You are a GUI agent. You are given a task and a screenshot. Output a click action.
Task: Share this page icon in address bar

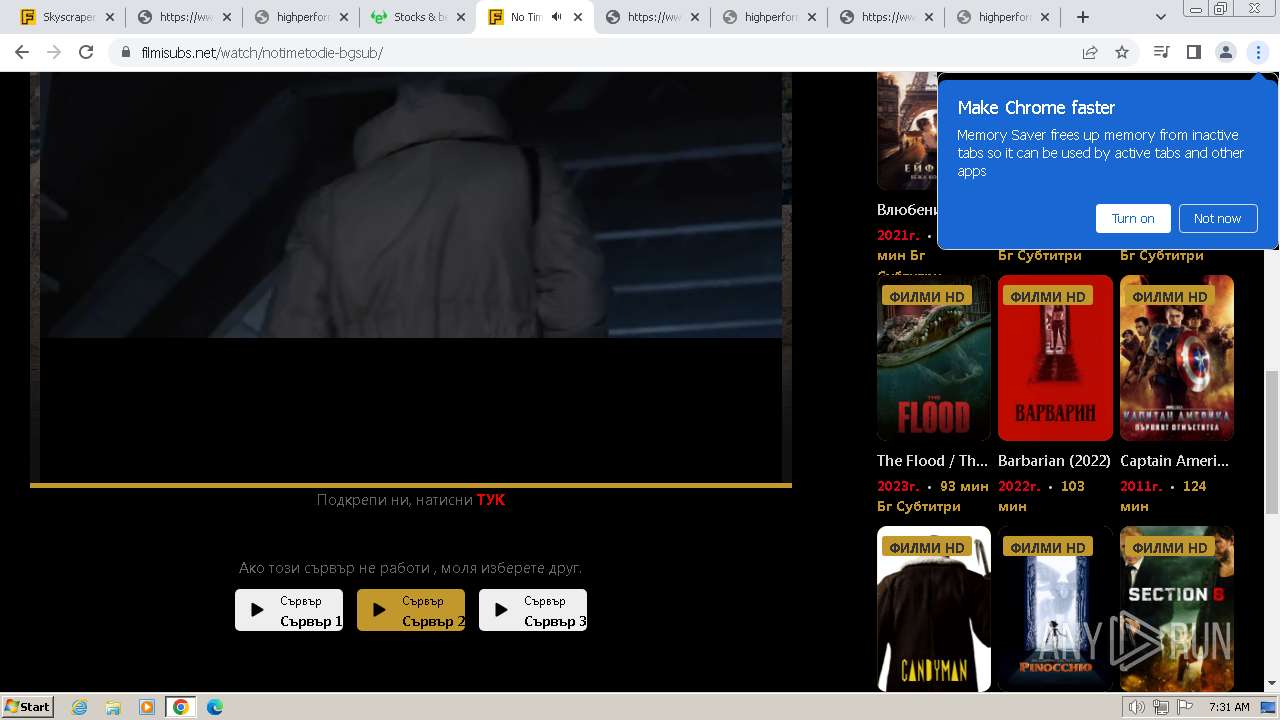click(1090, 52)
